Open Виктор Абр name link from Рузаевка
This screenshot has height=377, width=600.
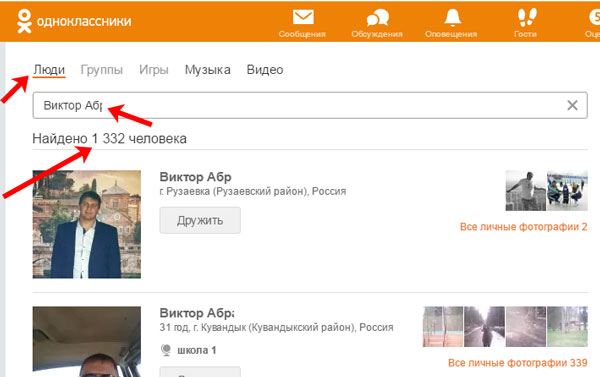[196, 177]
